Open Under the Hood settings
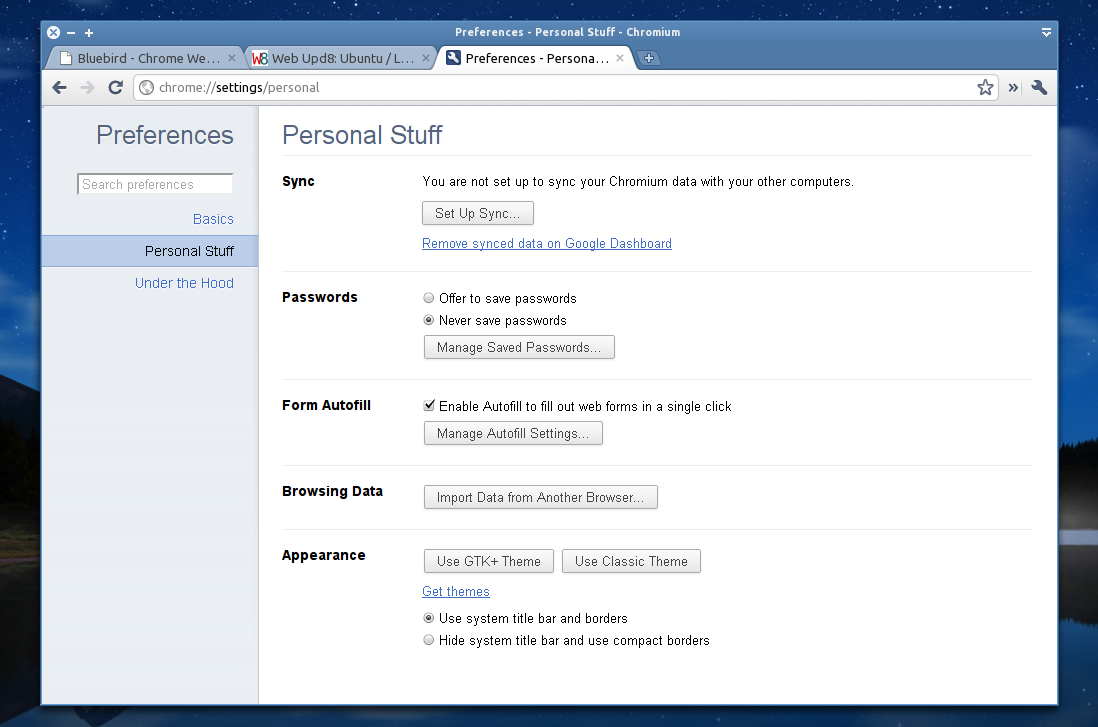Image resolution: width=1098 pixels, height=727 pixels. tap(184, 283)
